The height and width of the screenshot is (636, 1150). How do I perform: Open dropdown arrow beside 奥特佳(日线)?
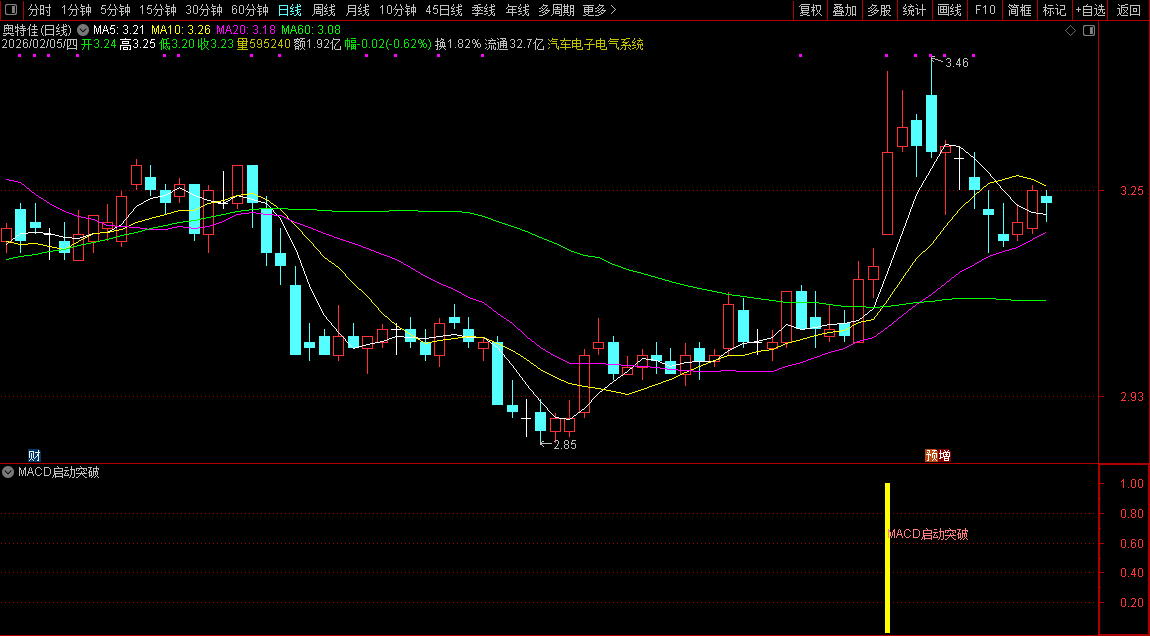pyautogui.click(x=82, y=30)
